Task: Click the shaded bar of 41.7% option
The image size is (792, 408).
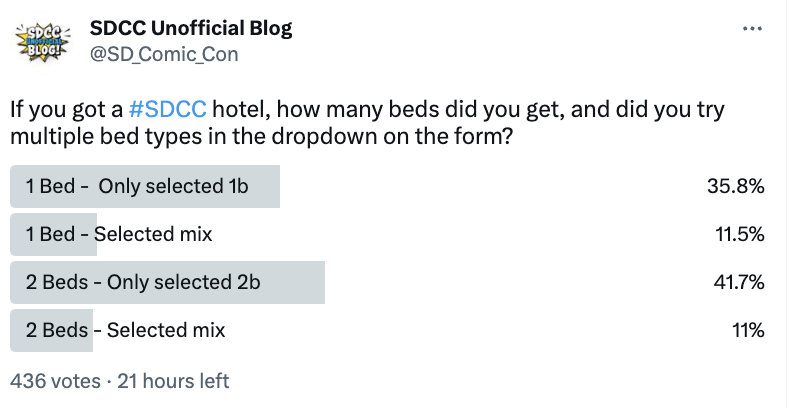Action: [167, 282]
